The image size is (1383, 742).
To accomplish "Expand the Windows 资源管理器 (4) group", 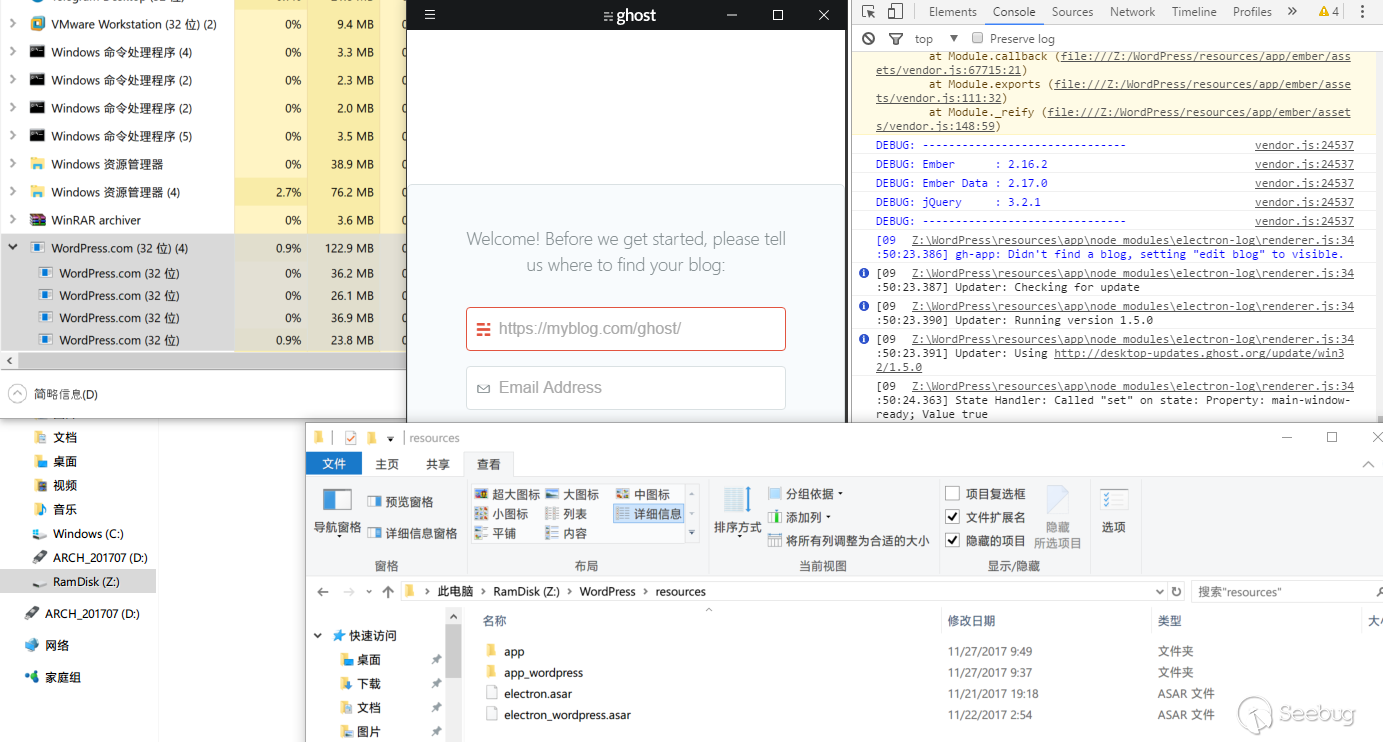I will pyautogui.click(x=13, y=192).
